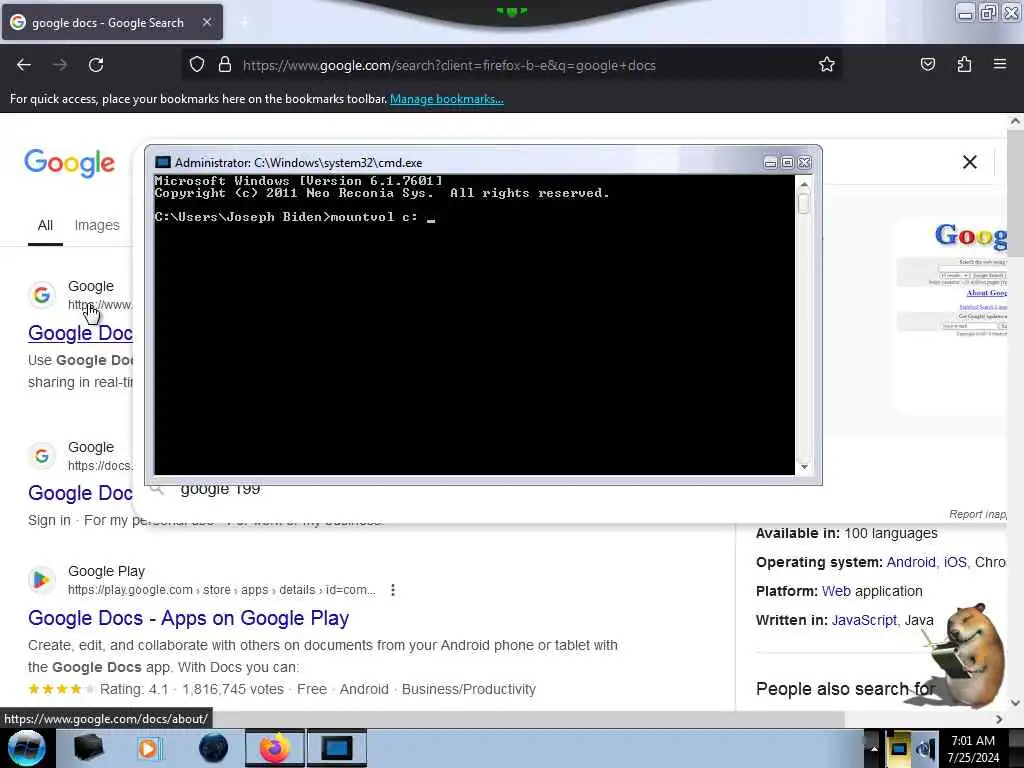Open the clock showing 7:01 AM

point(973,749)
